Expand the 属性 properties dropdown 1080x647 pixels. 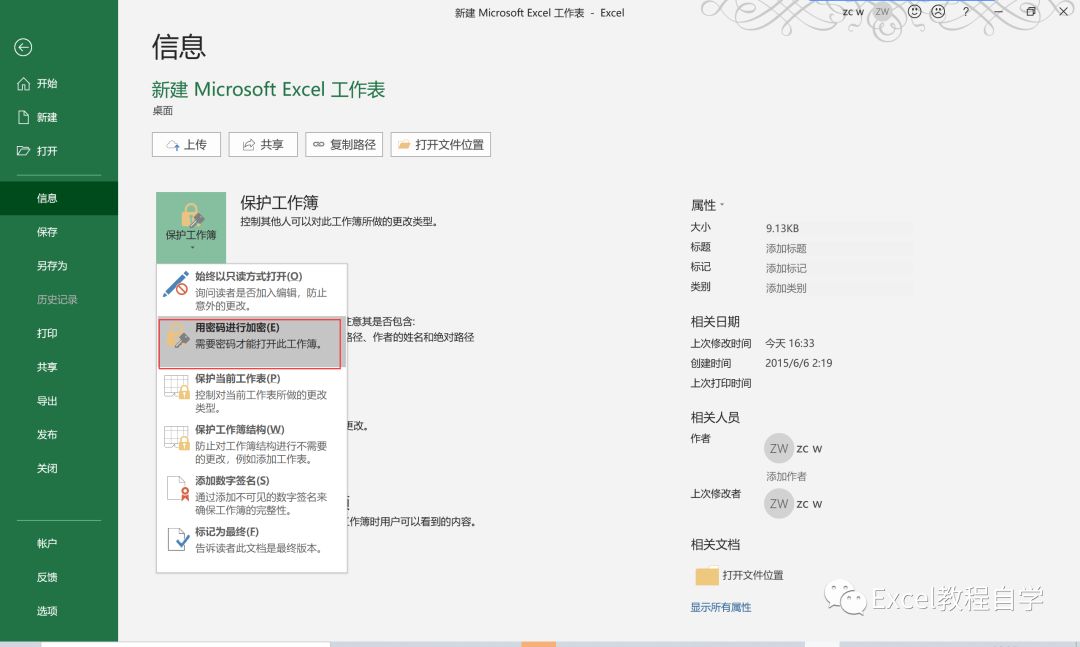707,205
